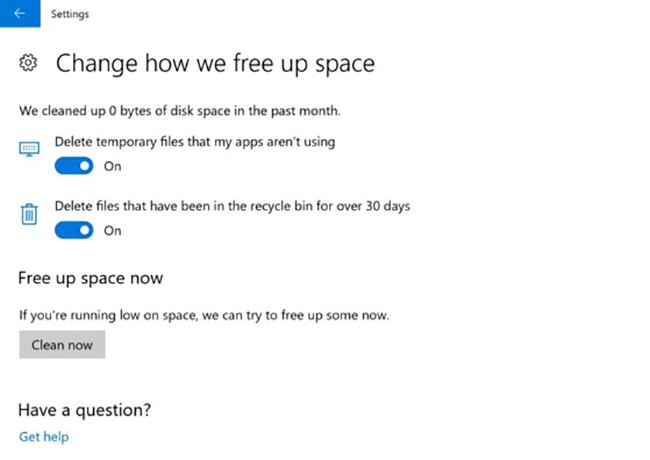Click the On label under the recycle bin option
650x460 pixels.
pos(113,231)
